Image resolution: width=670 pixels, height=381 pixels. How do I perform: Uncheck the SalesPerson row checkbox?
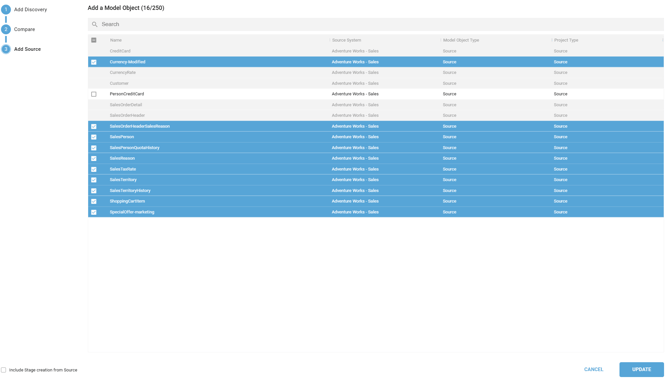(94, 137)
